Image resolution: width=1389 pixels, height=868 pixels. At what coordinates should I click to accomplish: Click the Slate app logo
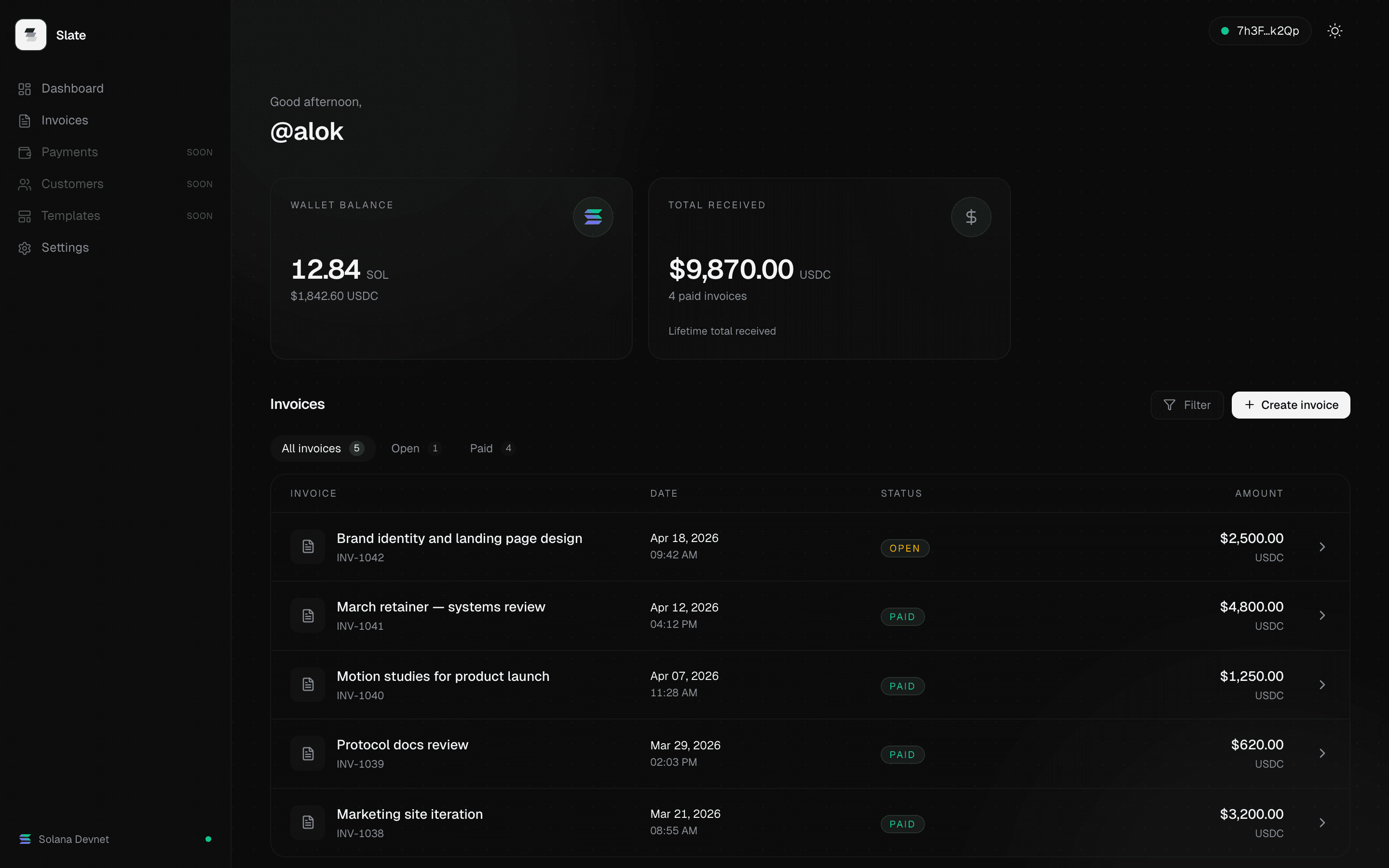[30, 34]
